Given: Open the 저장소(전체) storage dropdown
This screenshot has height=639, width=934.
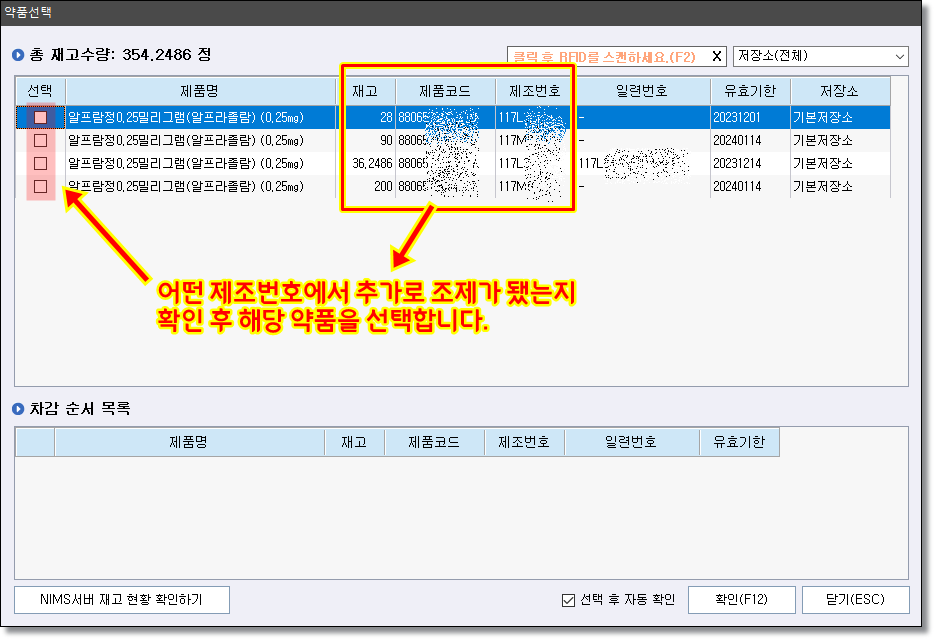Looking at the screenshot, I should tap(820, 57).
